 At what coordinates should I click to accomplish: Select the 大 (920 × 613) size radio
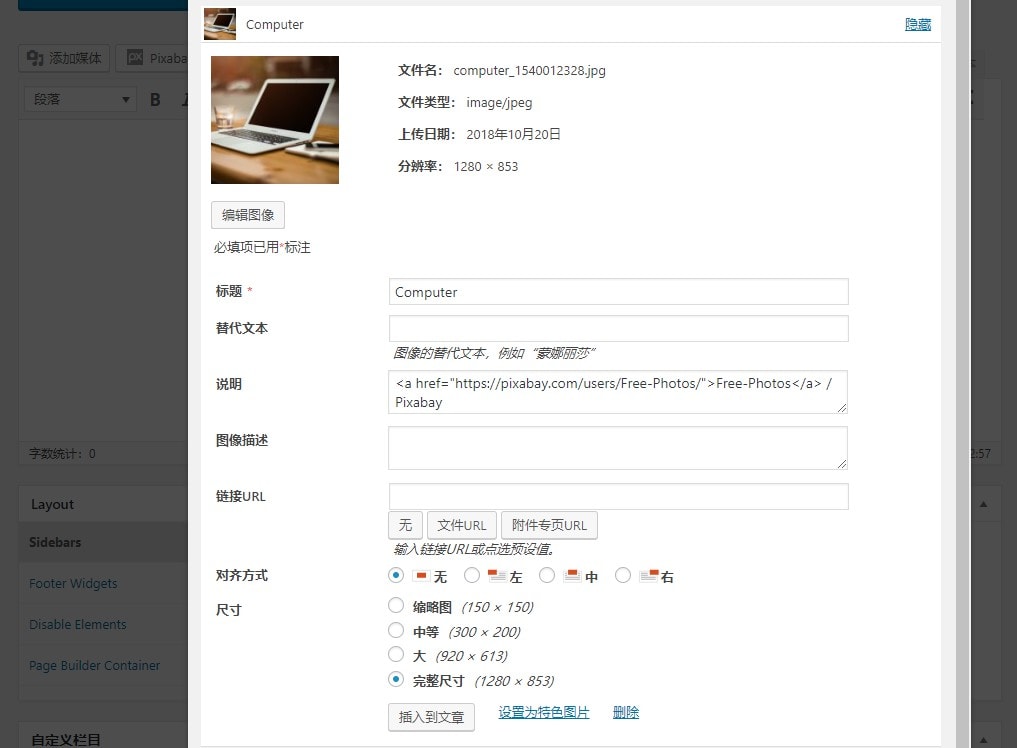coord(397,654)
